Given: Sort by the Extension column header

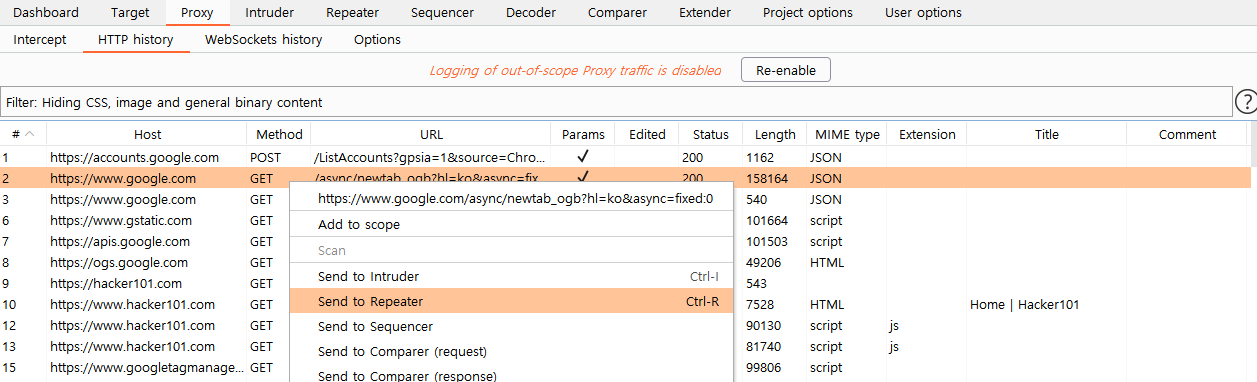Looking at the screenshot, I should pos(927,134).
